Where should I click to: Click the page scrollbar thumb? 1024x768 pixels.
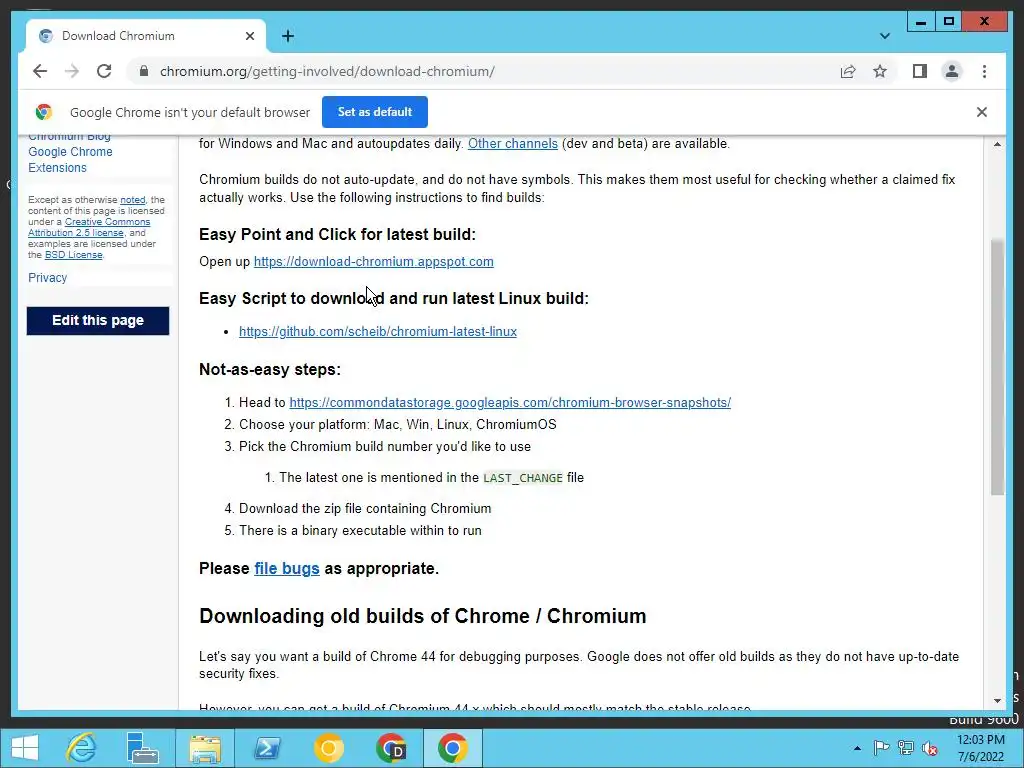[x=997, y=368]
